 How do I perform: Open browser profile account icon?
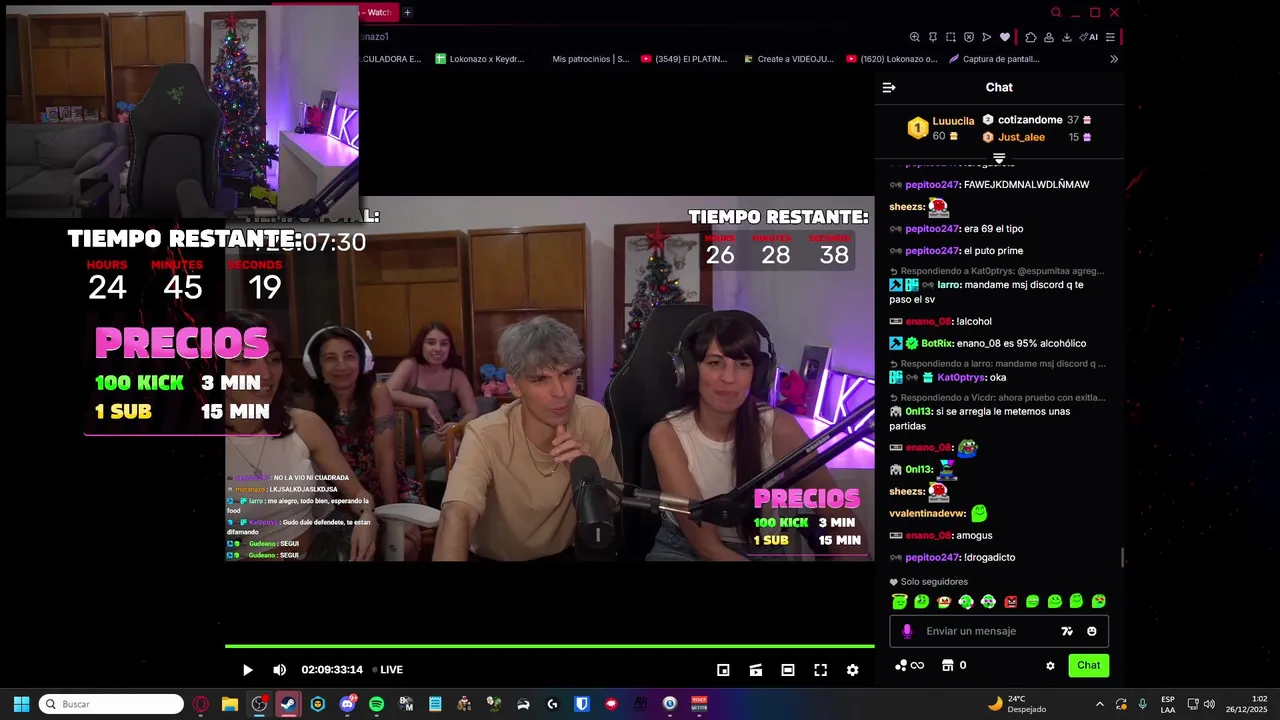[x=1049, y=37]
